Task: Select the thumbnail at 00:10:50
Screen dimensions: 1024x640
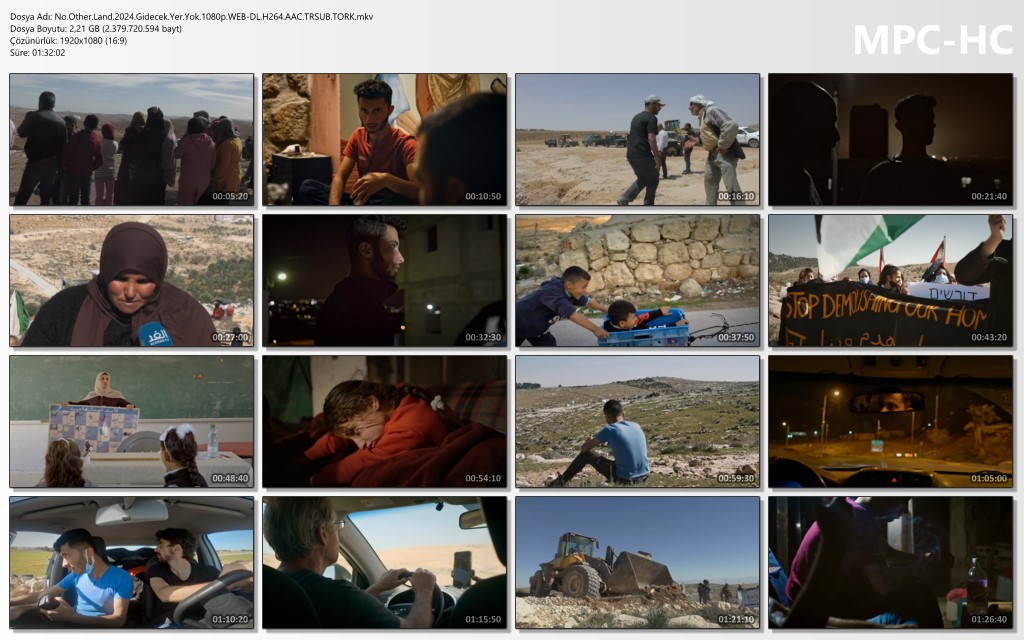Action: [x=385, y=140]
